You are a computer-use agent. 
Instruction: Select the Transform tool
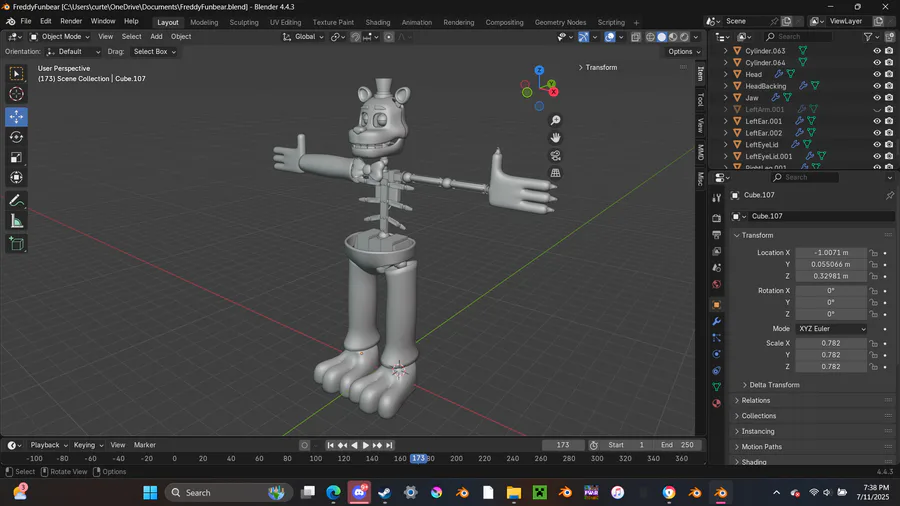(x=16, y=177)
